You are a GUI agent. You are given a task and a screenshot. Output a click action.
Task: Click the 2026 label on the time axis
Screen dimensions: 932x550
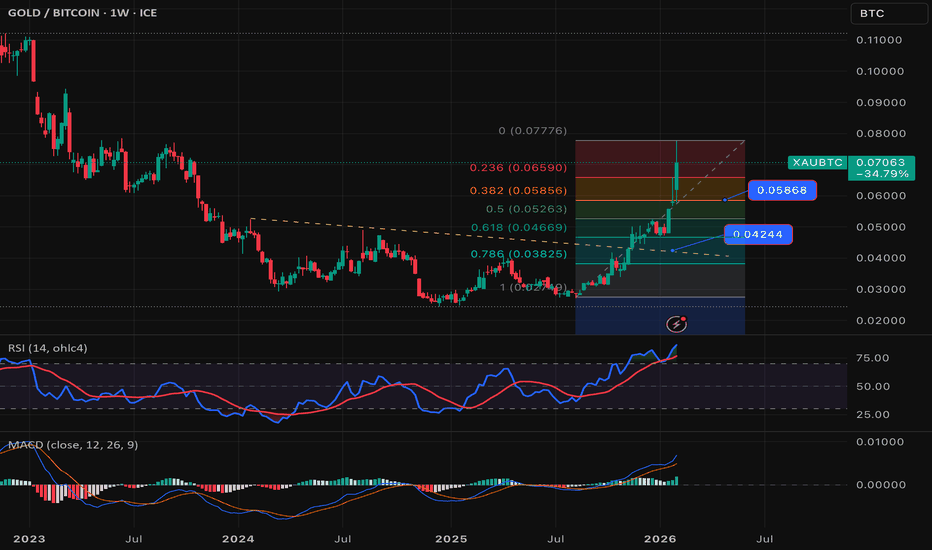pos(660,539)
